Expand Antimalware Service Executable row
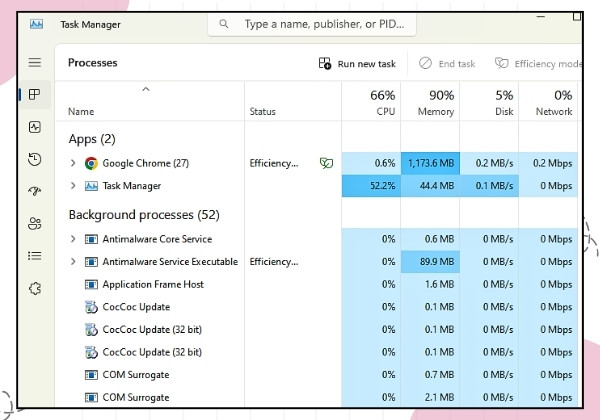Screen dimensions: 600x420 click(73, 262)
